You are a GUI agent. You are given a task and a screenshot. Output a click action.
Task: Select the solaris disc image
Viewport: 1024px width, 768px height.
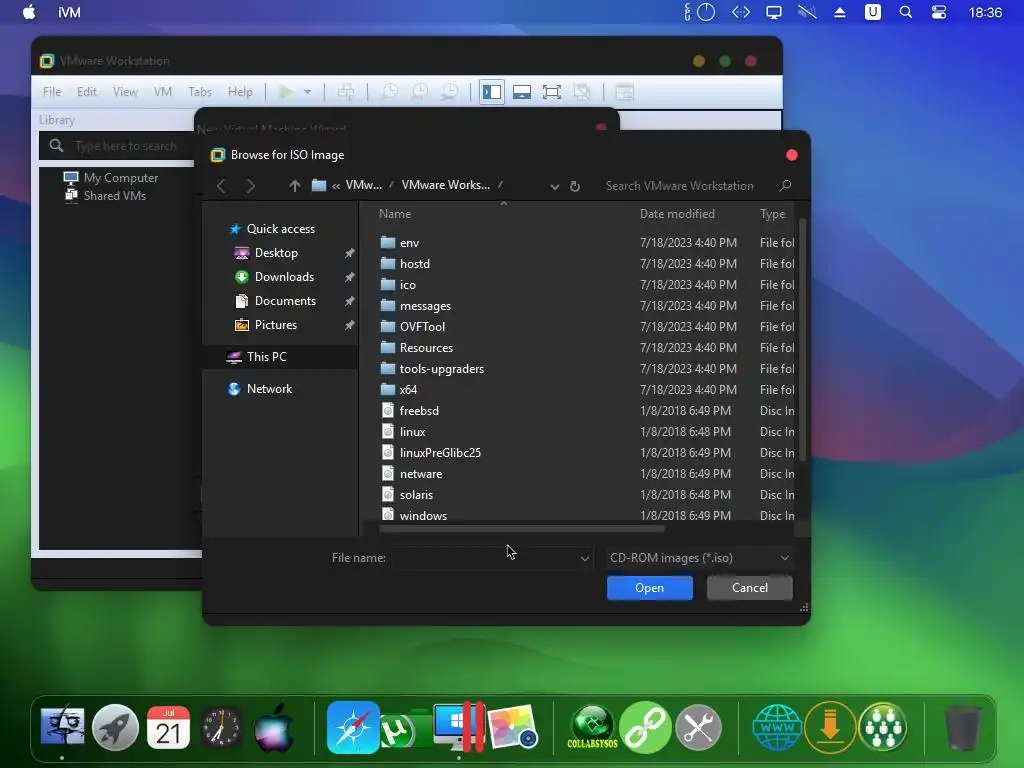click(x=416, y=494)
